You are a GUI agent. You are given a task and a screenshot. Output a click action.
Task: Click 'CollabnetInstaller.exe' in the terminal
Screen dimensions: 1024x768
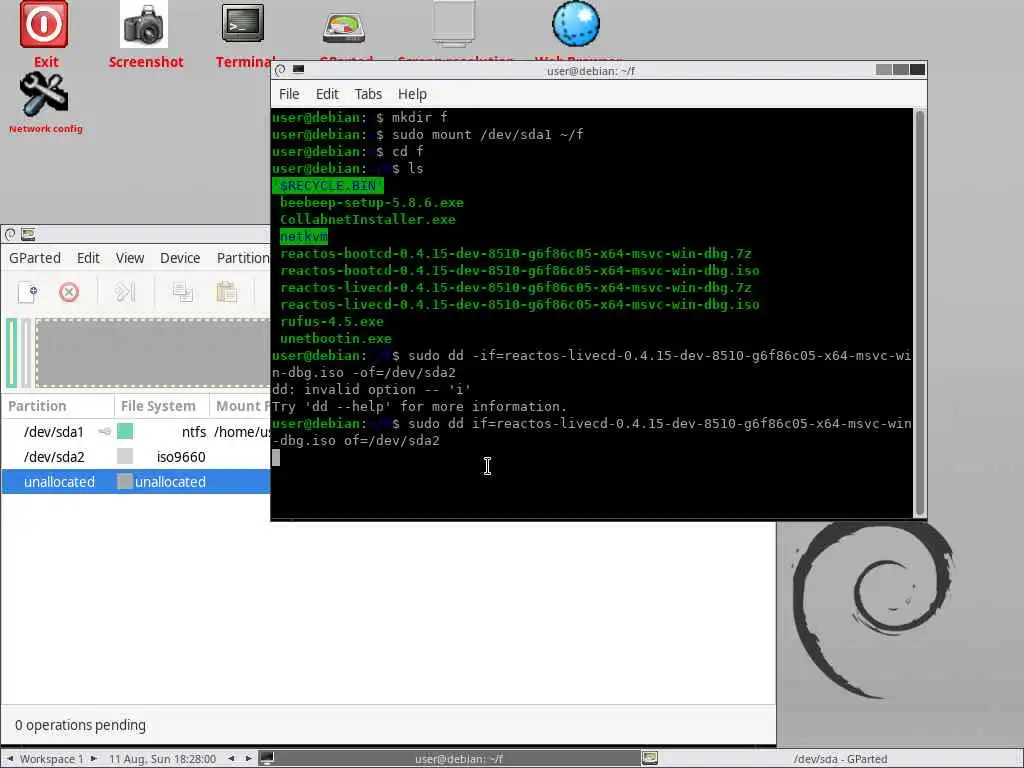368,219
